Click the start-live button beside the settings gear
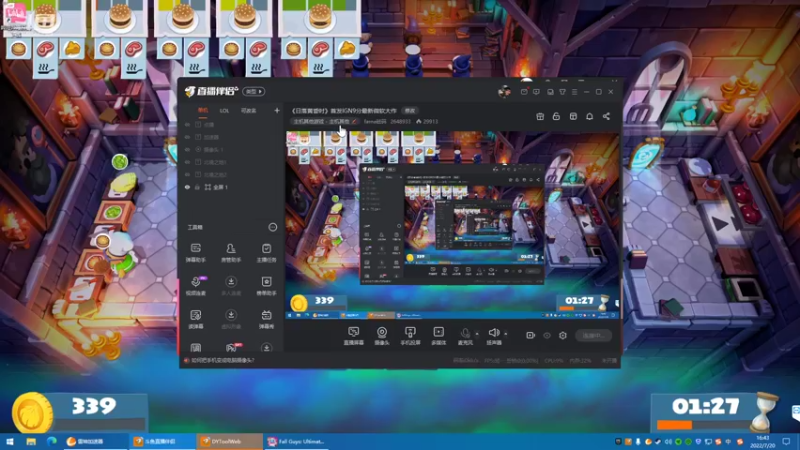This screenshot has width=800, height=450. [x=593, y=335]
